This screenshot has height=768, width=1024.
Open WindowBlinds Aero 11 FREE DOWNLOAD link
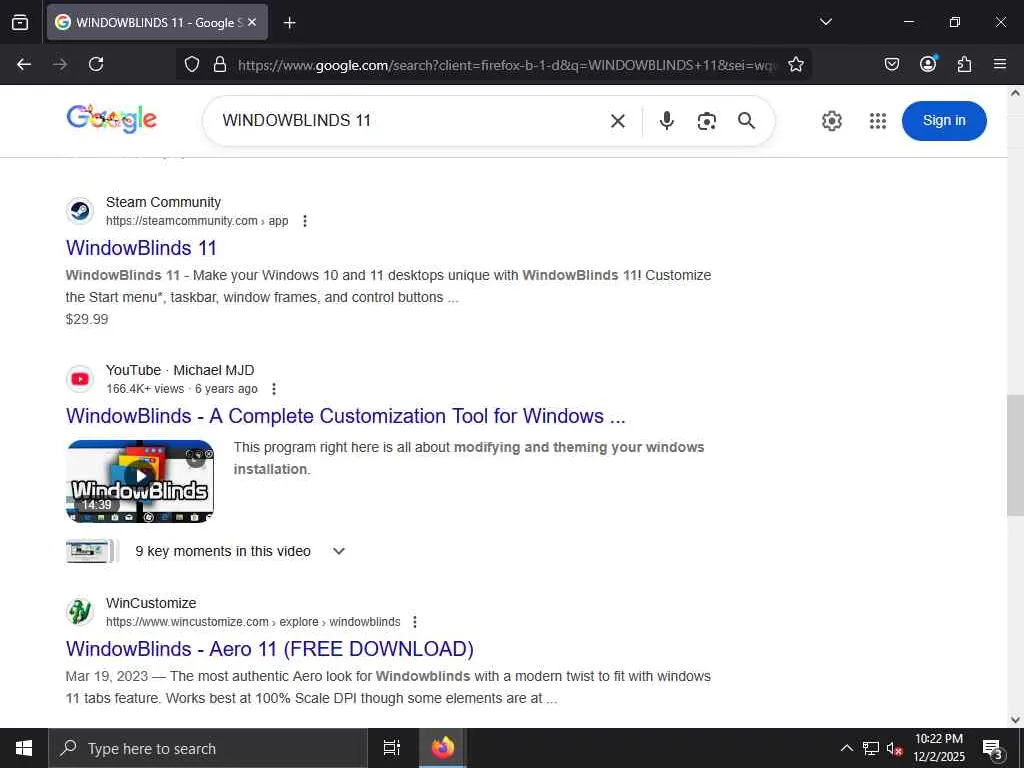click(270, 649)
